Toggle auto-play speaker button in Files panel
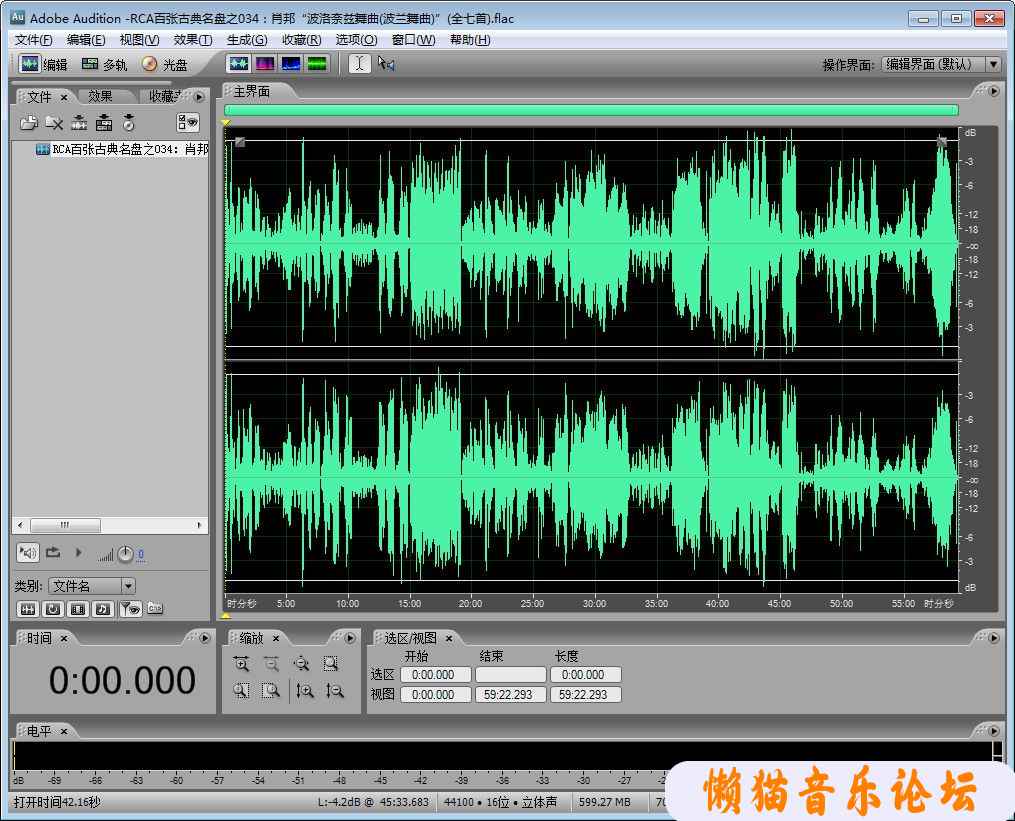1015x821 pixels. pos(28,553)
